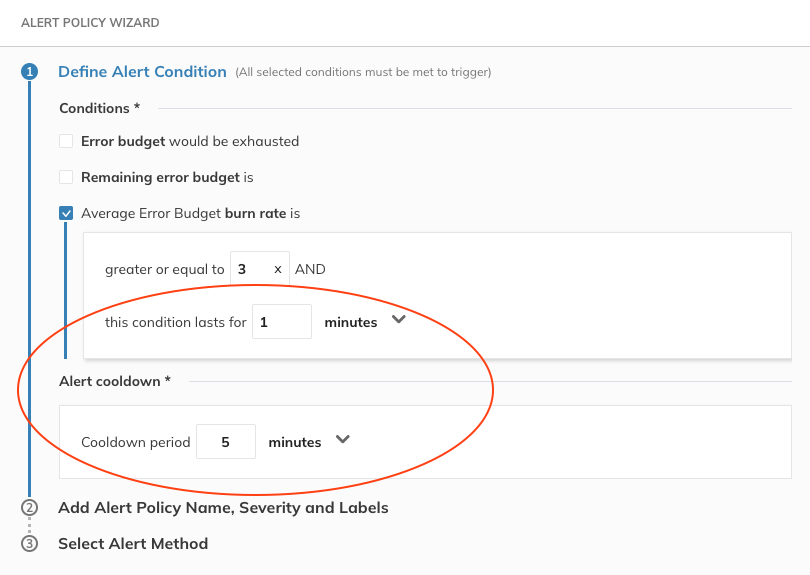This screenshot has height=575, width=810.
Task: Click the condition lasts for duration field
Action: point(281,322)
